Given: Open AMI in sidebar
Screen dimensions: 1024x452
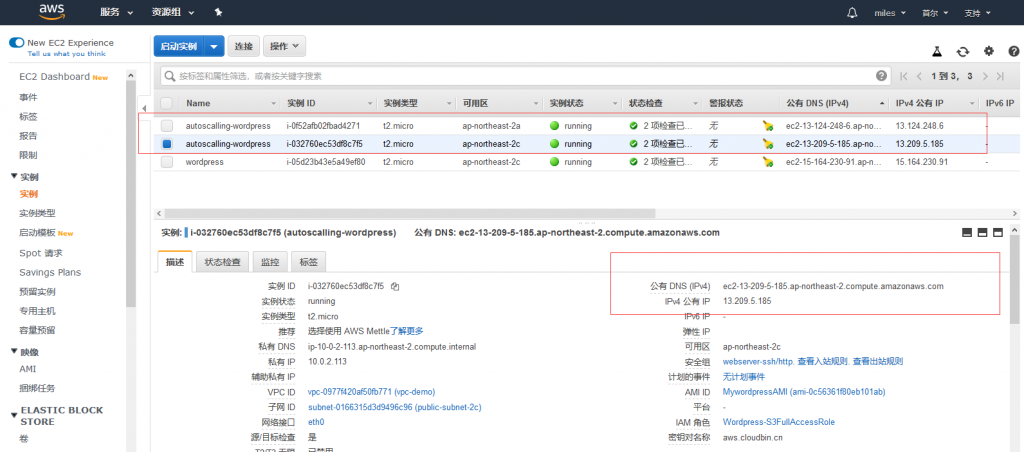Looking at the screenshot, I should pyautogui.click(x=28, y=369).
